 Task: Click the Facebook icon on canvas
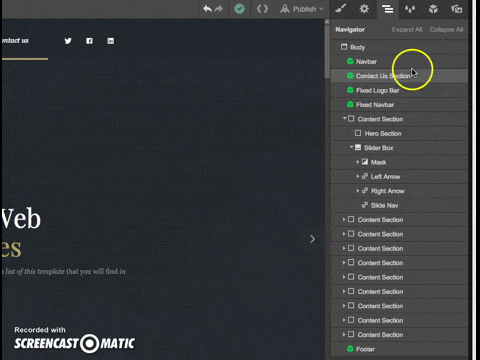89,41
